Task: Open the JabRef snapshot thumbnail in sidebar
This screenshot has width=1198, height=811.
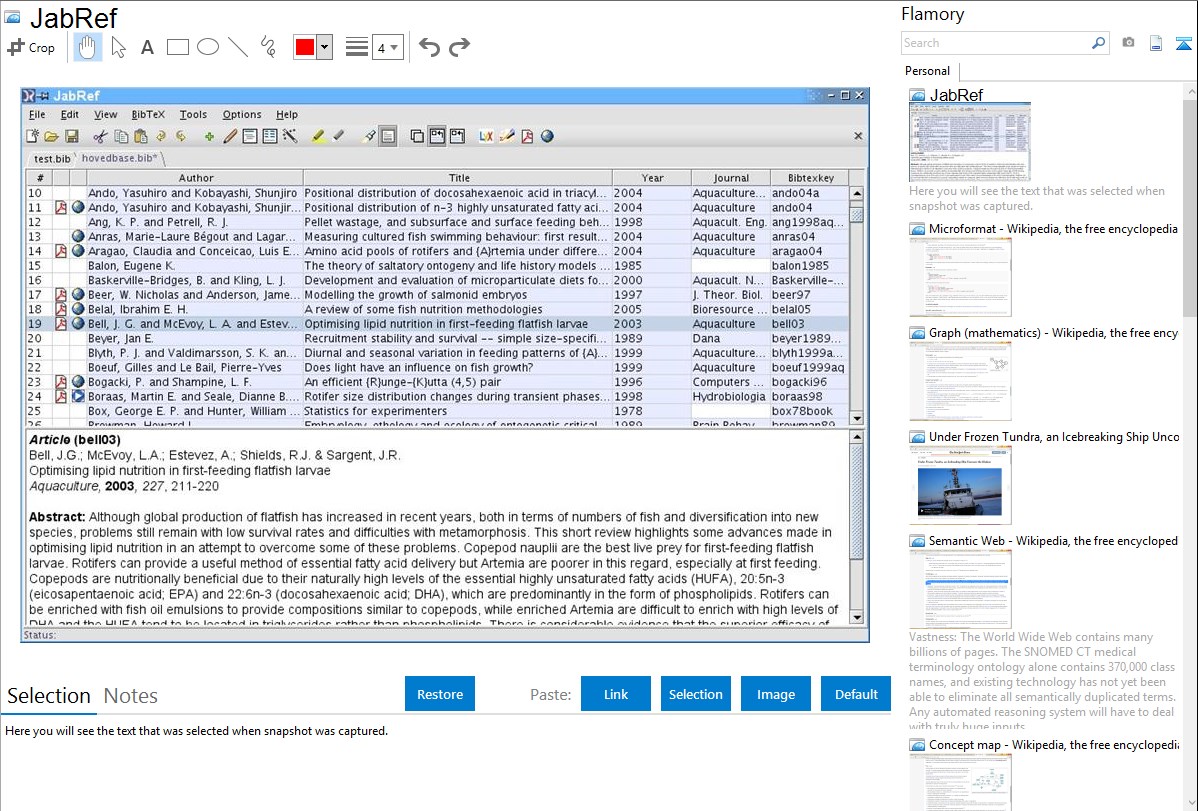Action: pyautogui.click(x=970, y=142)
